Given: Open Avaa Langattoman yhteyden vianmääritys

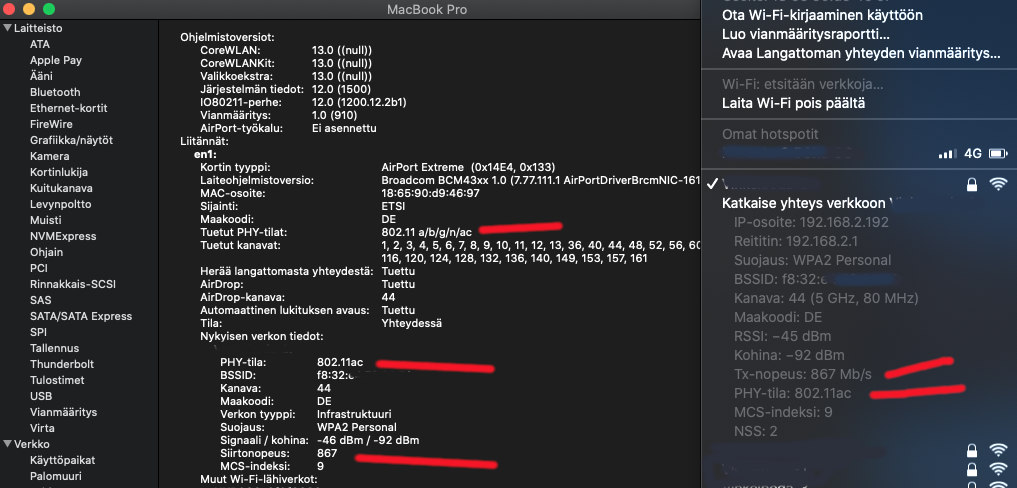Looking at the screenshot, I should [x=861, y=53].
